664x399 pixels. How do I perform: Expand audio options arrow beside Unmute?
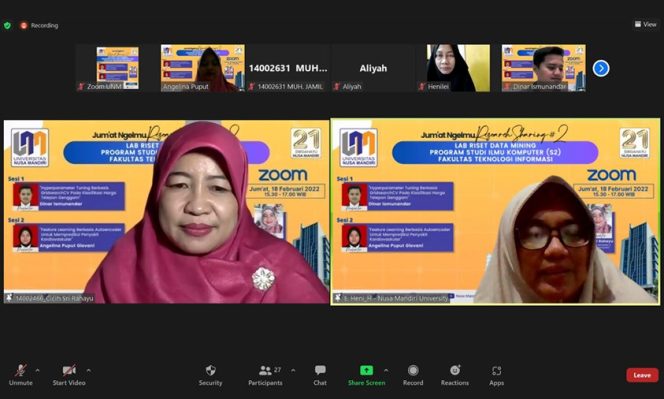pyautogui.click(x=38, y=370)
